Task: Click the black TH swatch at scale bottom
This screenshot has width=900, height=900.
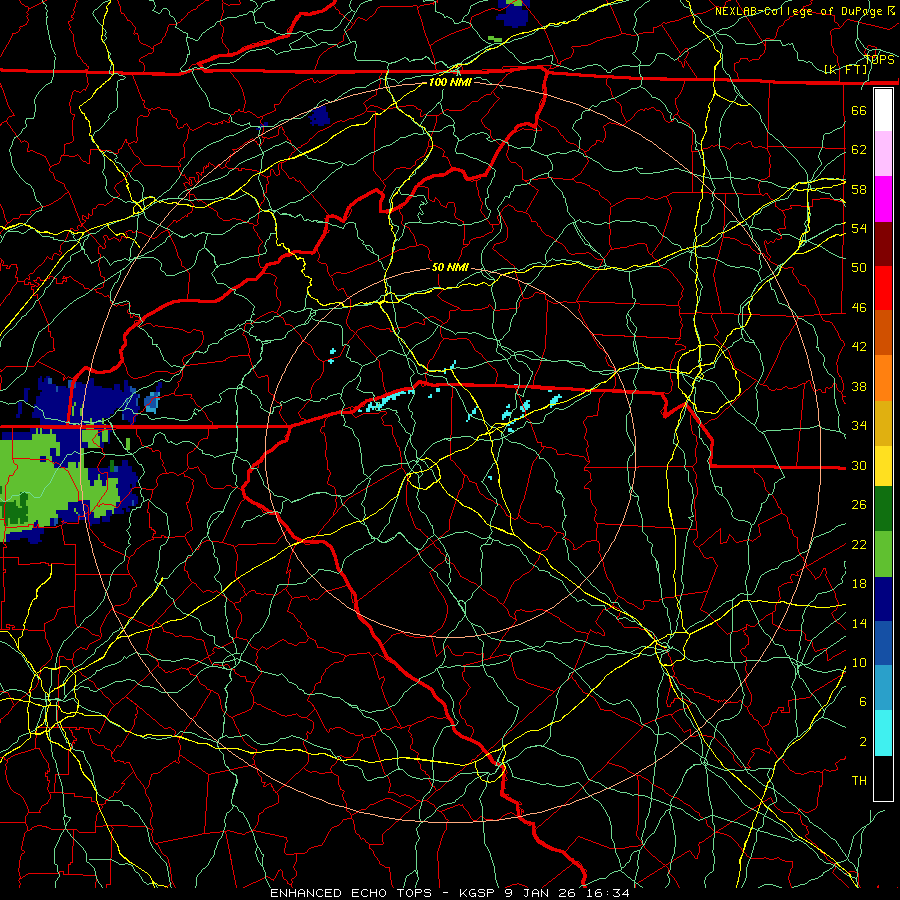Action: point(883,778)
